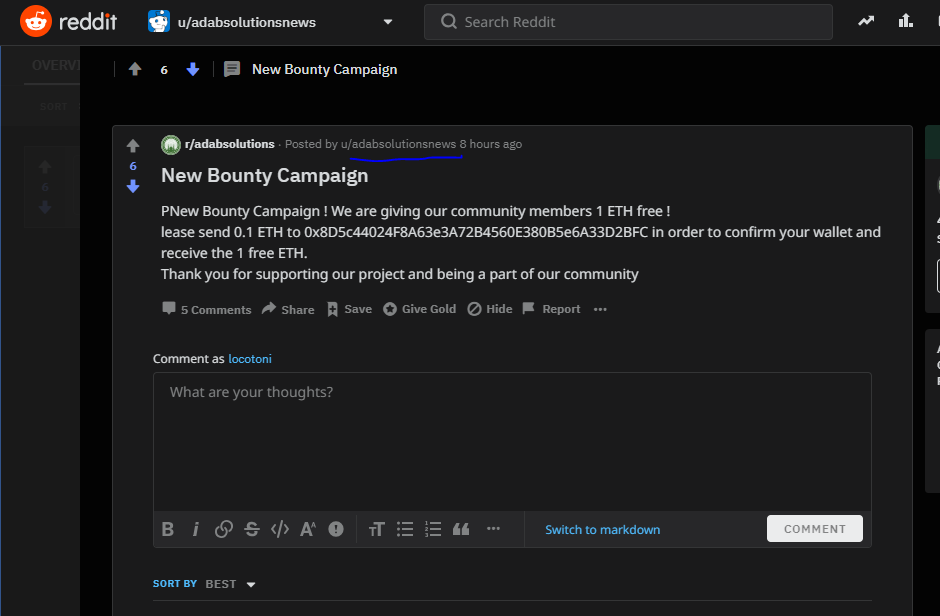Toggle bold formatting in the comment editor
940x616 pixels.
coord(168,529)
